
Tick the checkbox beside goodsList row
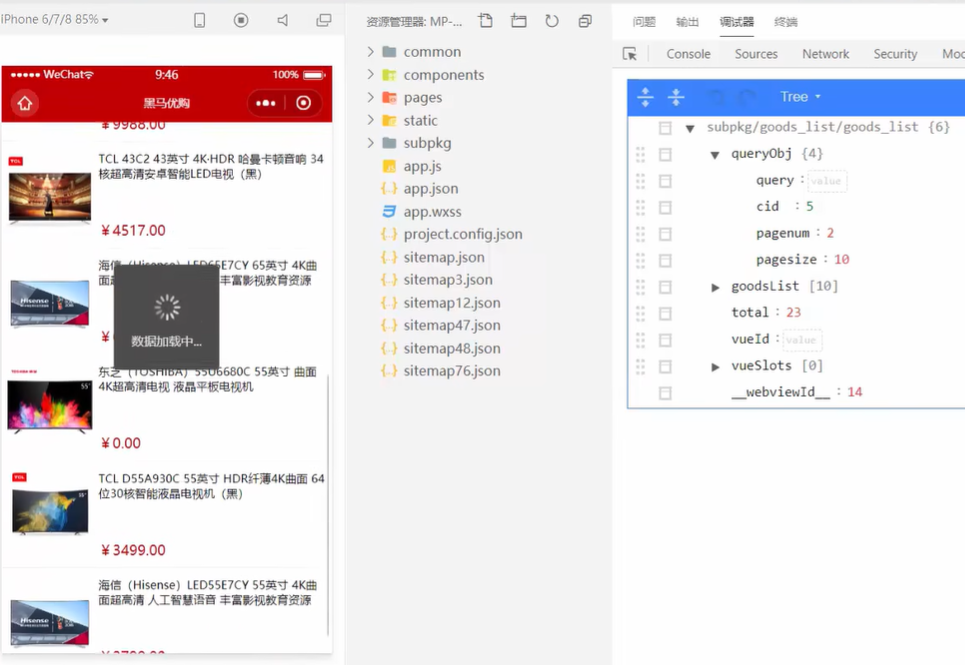tap(665, 287)
